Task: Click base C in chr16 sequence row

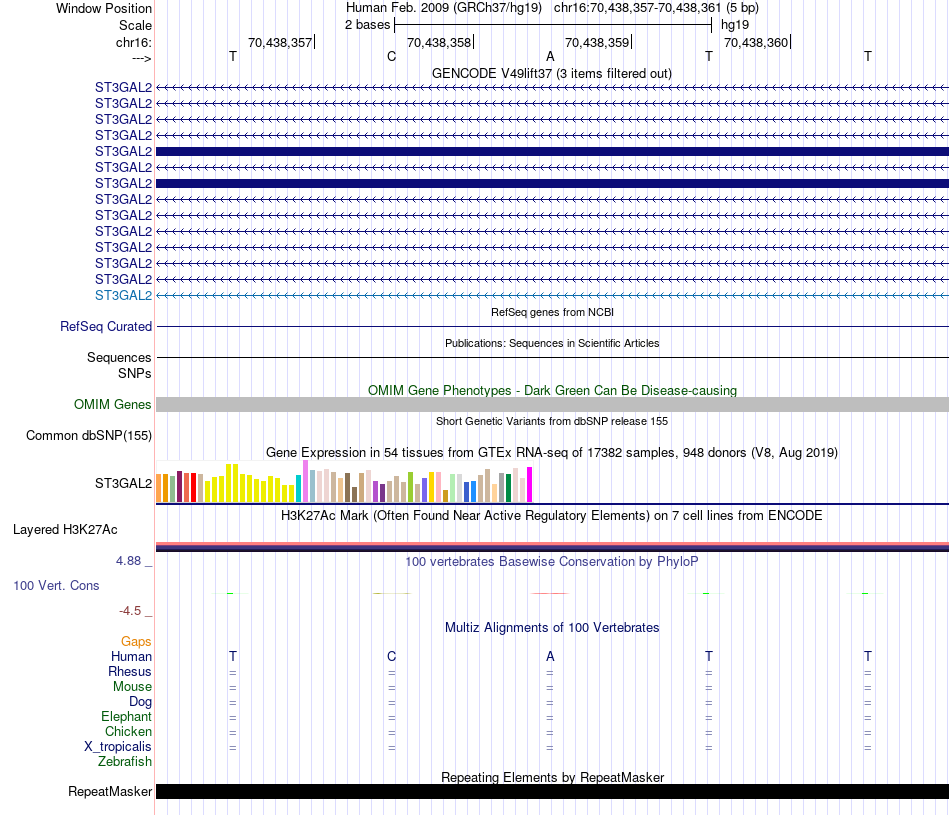Action: click(391, 56)
